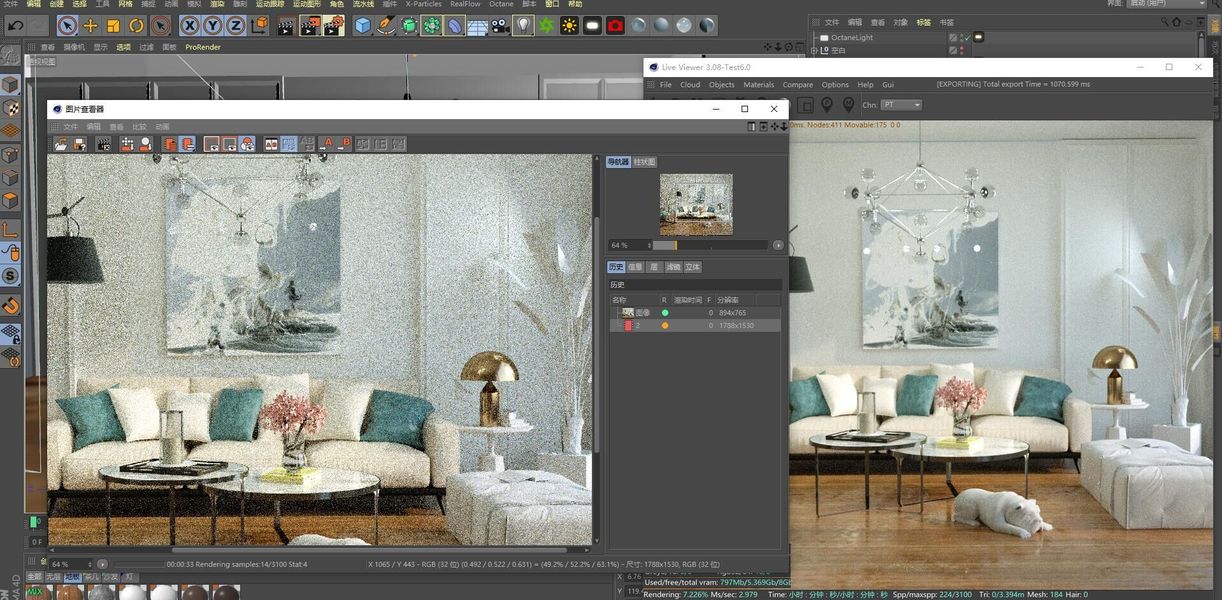Viewport: 1222px width, 600px height.
Task: Toggle the coordinate system icon
Action: point(259,25)
